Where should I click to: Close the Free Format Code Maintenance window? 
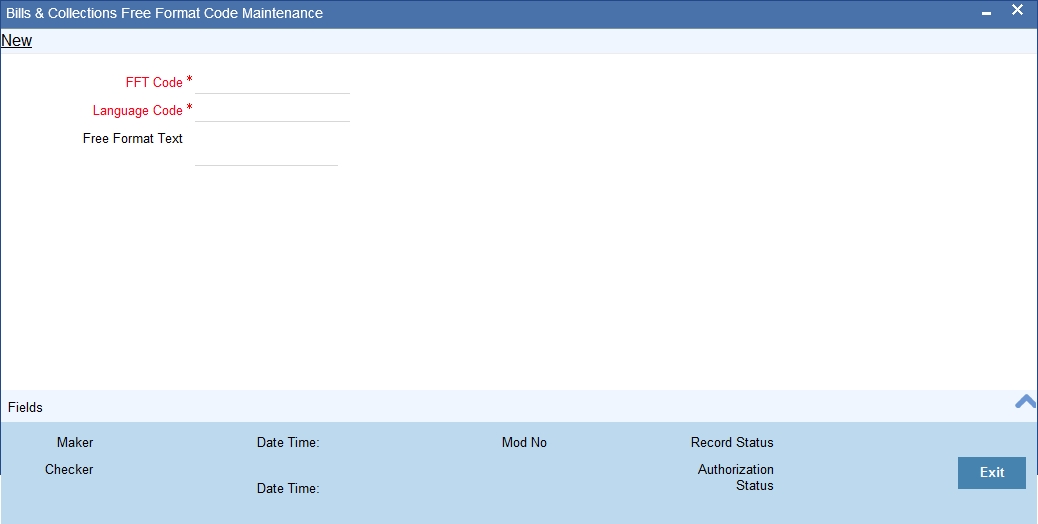[1017, 10]
